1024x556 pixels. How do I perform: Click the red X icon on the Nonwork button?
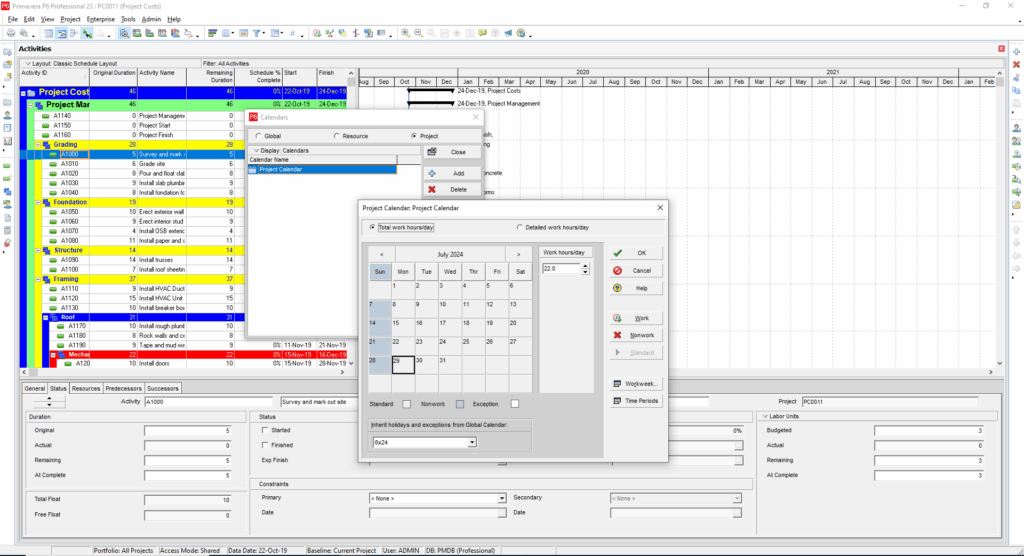[x=618, y=335]
